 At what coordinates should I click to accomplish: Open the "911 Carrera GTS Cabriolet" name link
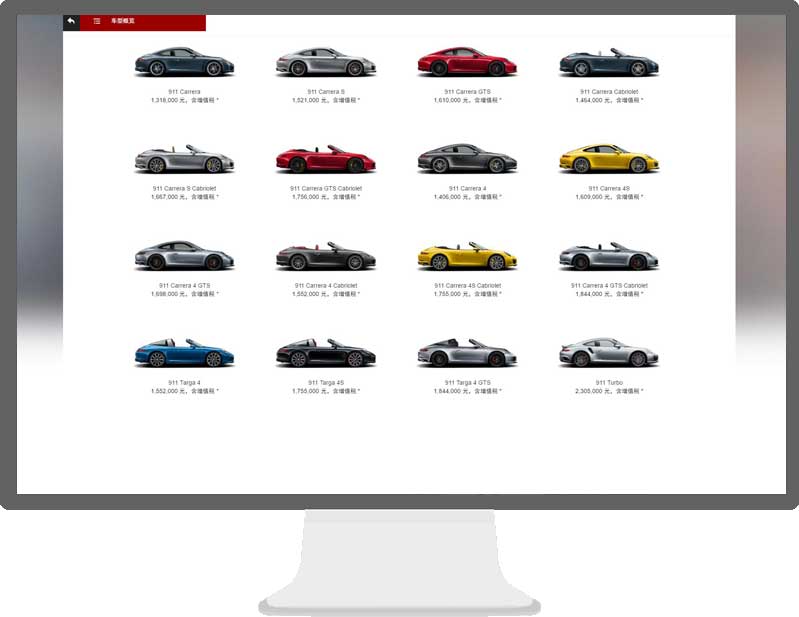tap(326, 189)
